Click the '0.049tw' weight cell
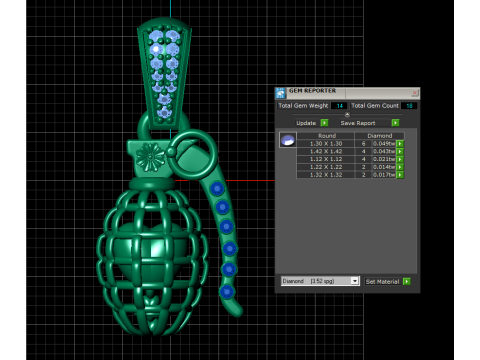This screenshot has height=360, width=480. (x=384, y=144)
